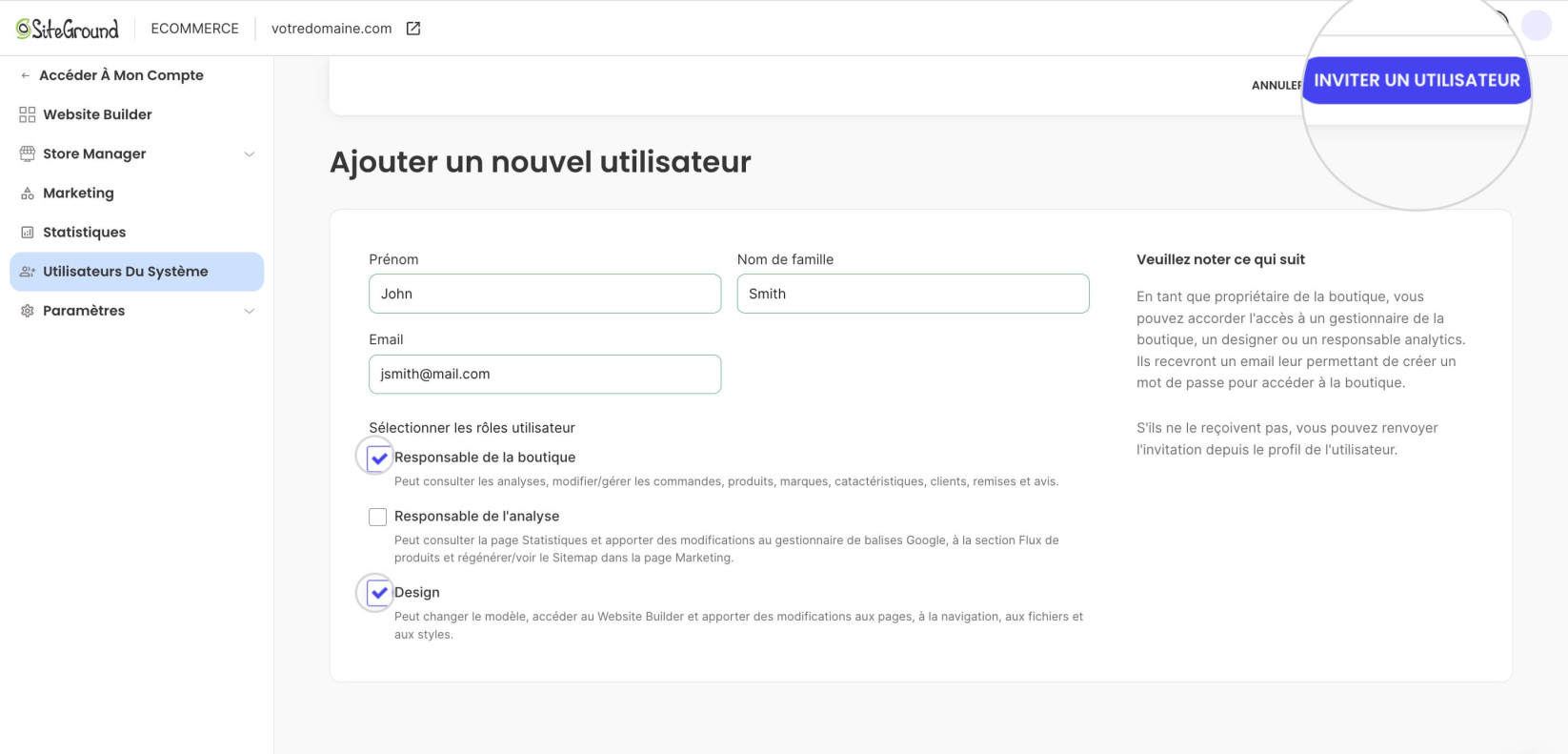Focus the Prénom field containing John
Viewport: 1568px width, 754px height.
[x=545, y=294]
